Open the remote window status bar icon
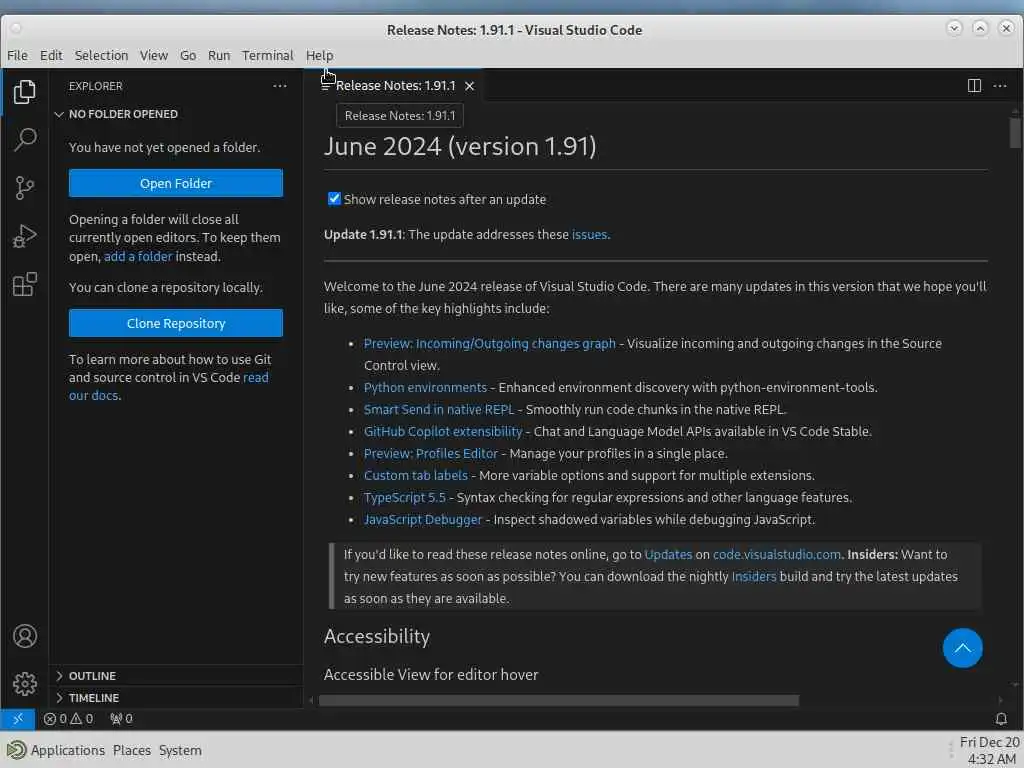The width and height of the screenshot is (1024, 768). tap(18, 718)
